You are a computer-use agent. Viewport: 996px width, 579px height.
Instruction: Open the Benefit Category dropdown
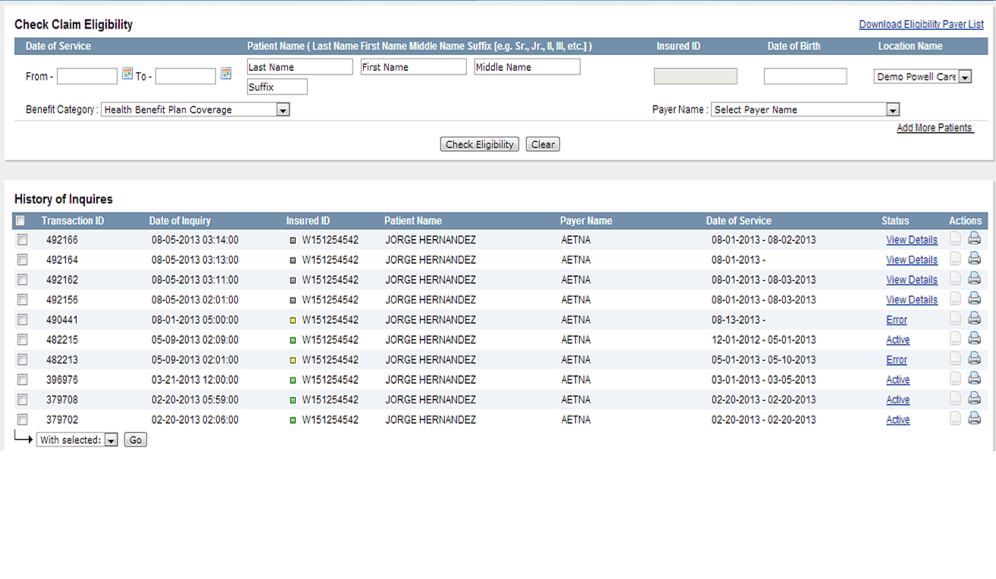pos(281,109)
